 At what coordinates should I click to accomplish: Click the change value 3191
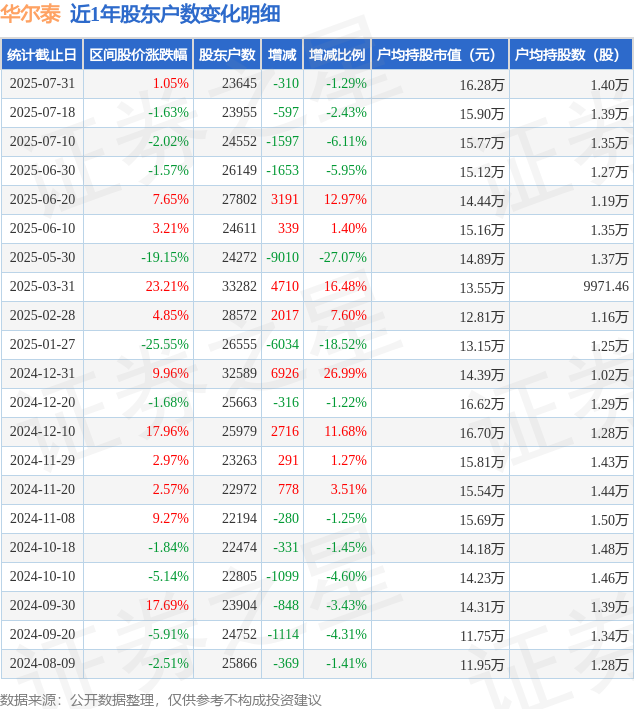coord(285,199)
